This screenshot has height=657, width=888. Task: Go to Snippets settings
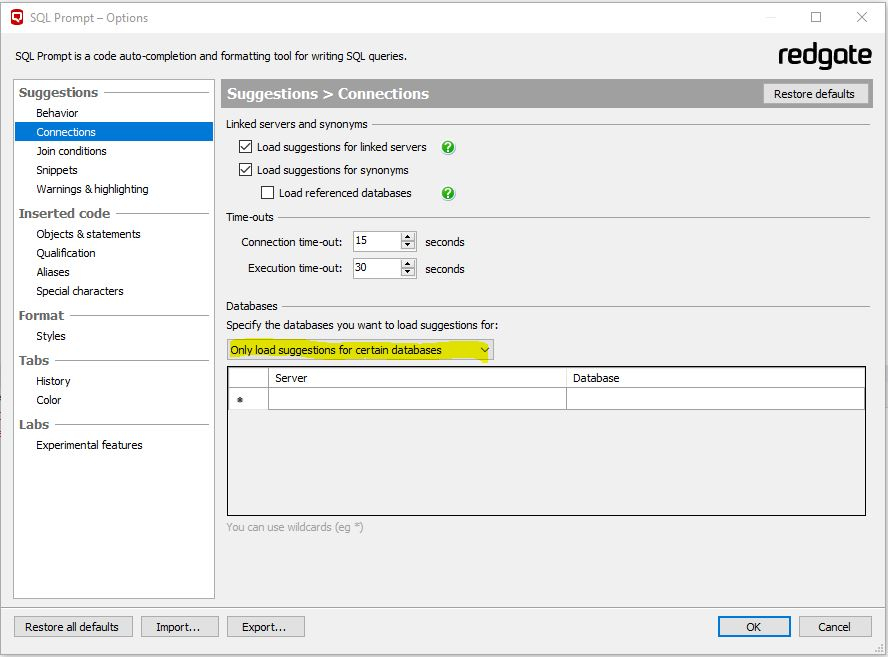coord(57,170)
